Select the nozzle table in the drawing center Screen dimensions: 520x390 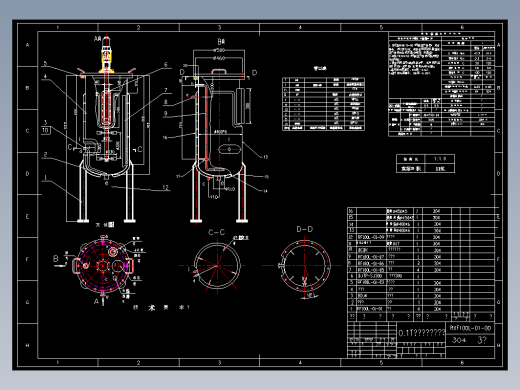pos(323,104)
